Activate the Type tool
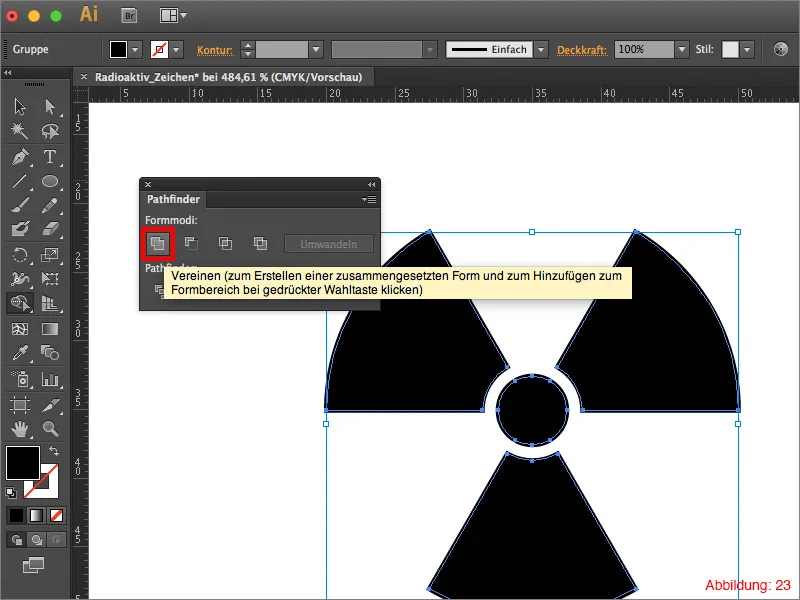800x600 pixels. [50, 157]
